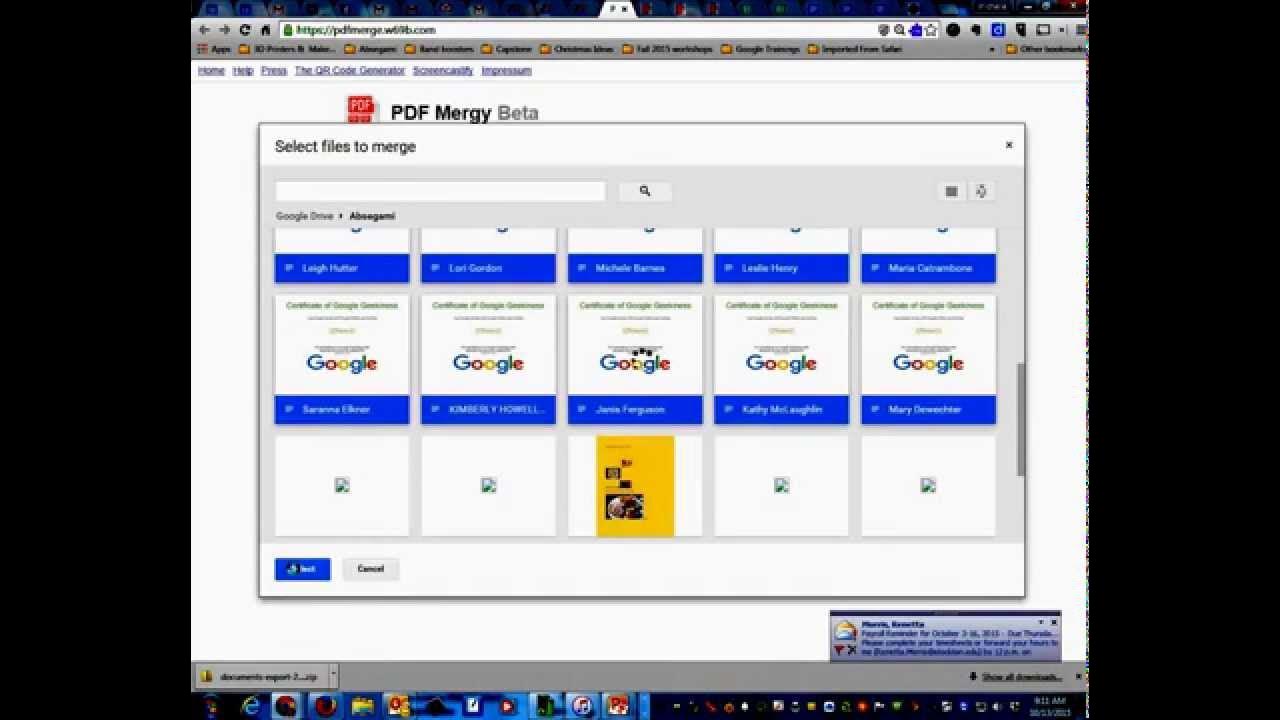Image resolution: width=1280 pixels, height=720 pixels.
Task: Click the address bar URL
Action: point(366,30)
